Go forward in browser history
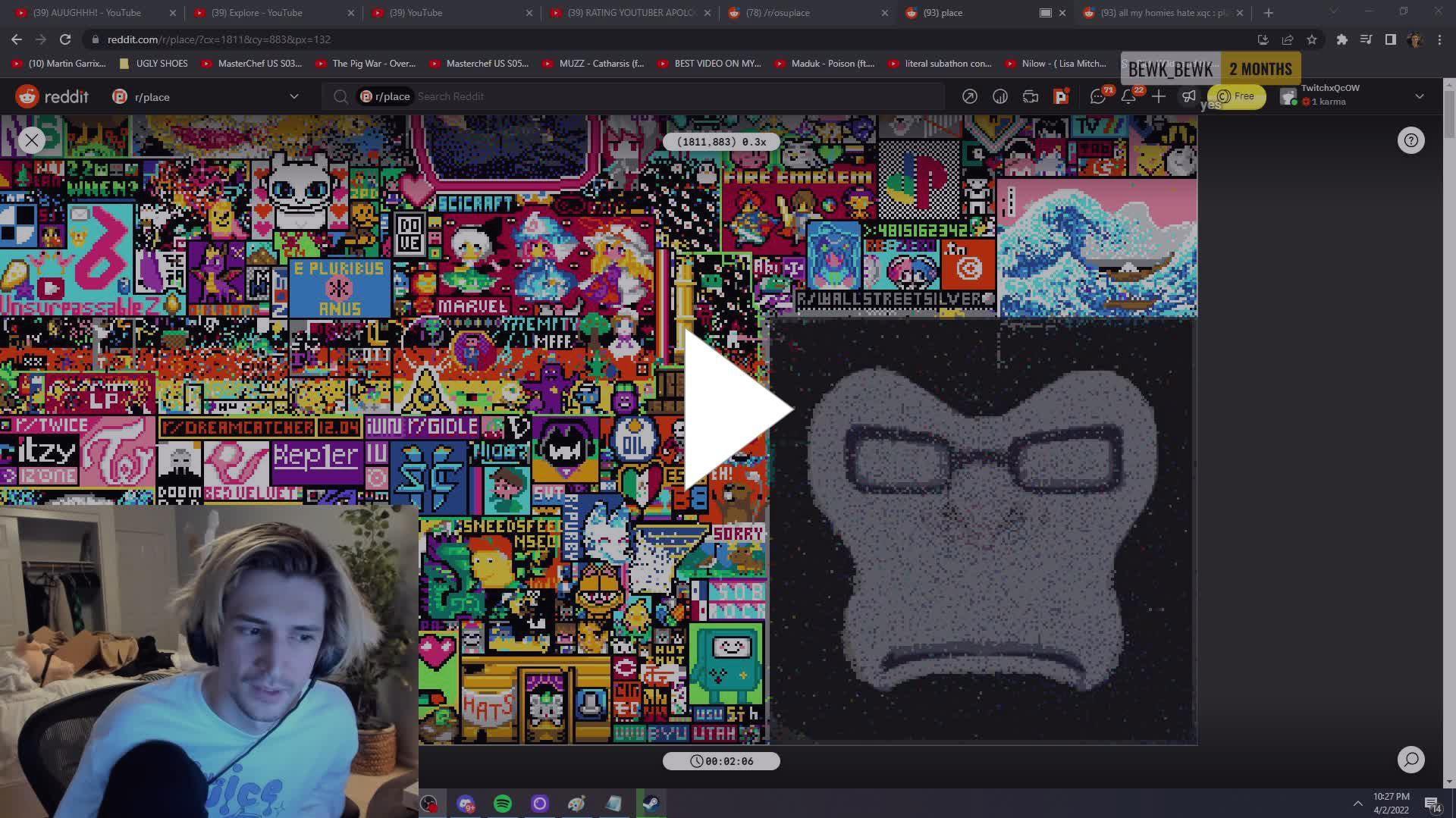 (41, 39)
